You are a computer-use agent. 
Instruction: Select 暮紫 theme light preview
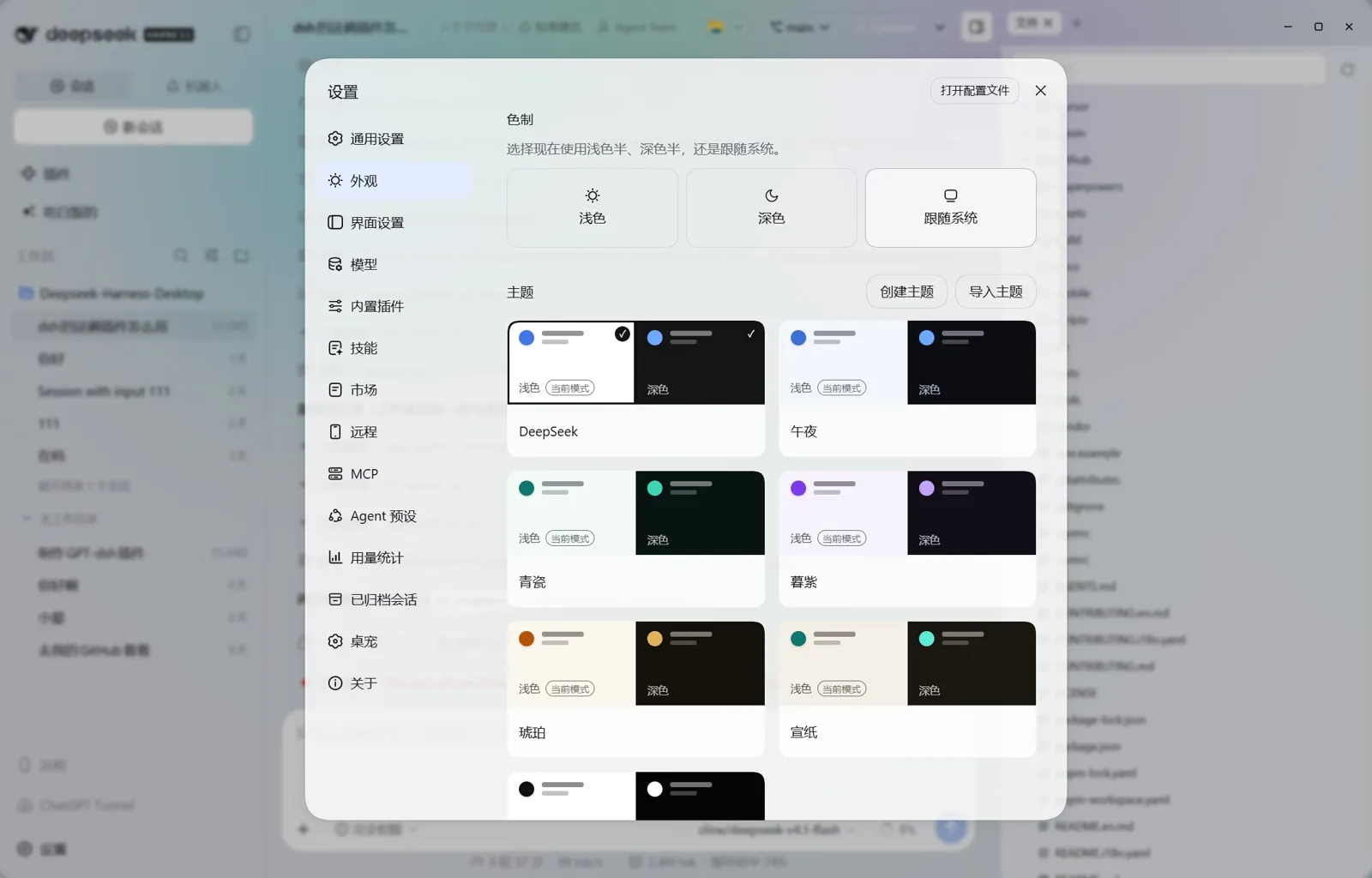(x=843, y=513)
